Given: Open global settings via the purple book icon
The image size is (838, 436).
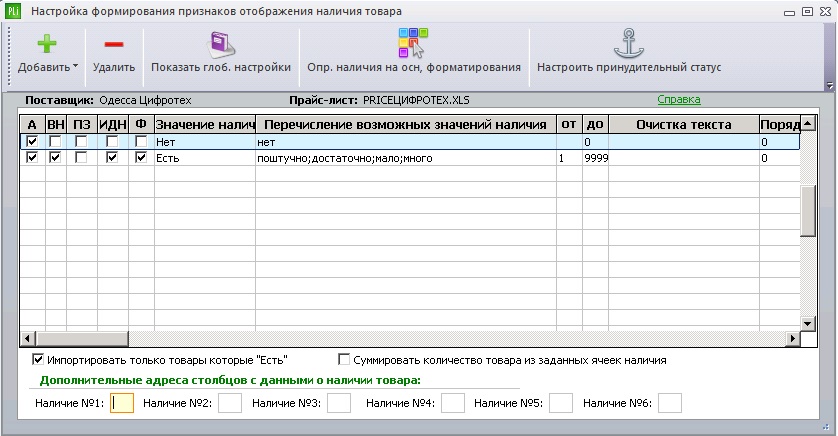Looking at the screenshot, I should pos(221,44).
